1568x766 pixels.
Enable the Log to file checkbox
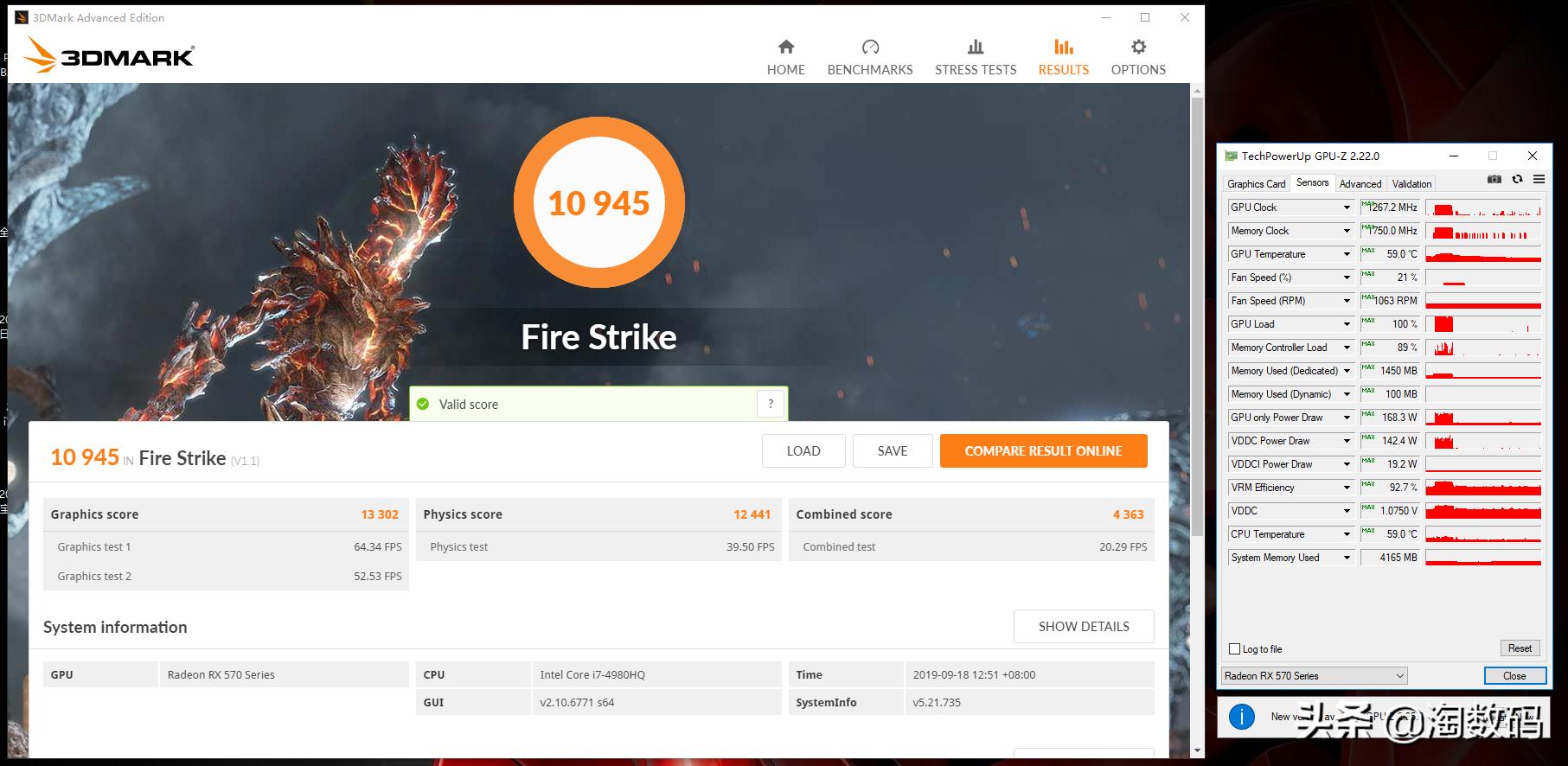(1234, 649)
